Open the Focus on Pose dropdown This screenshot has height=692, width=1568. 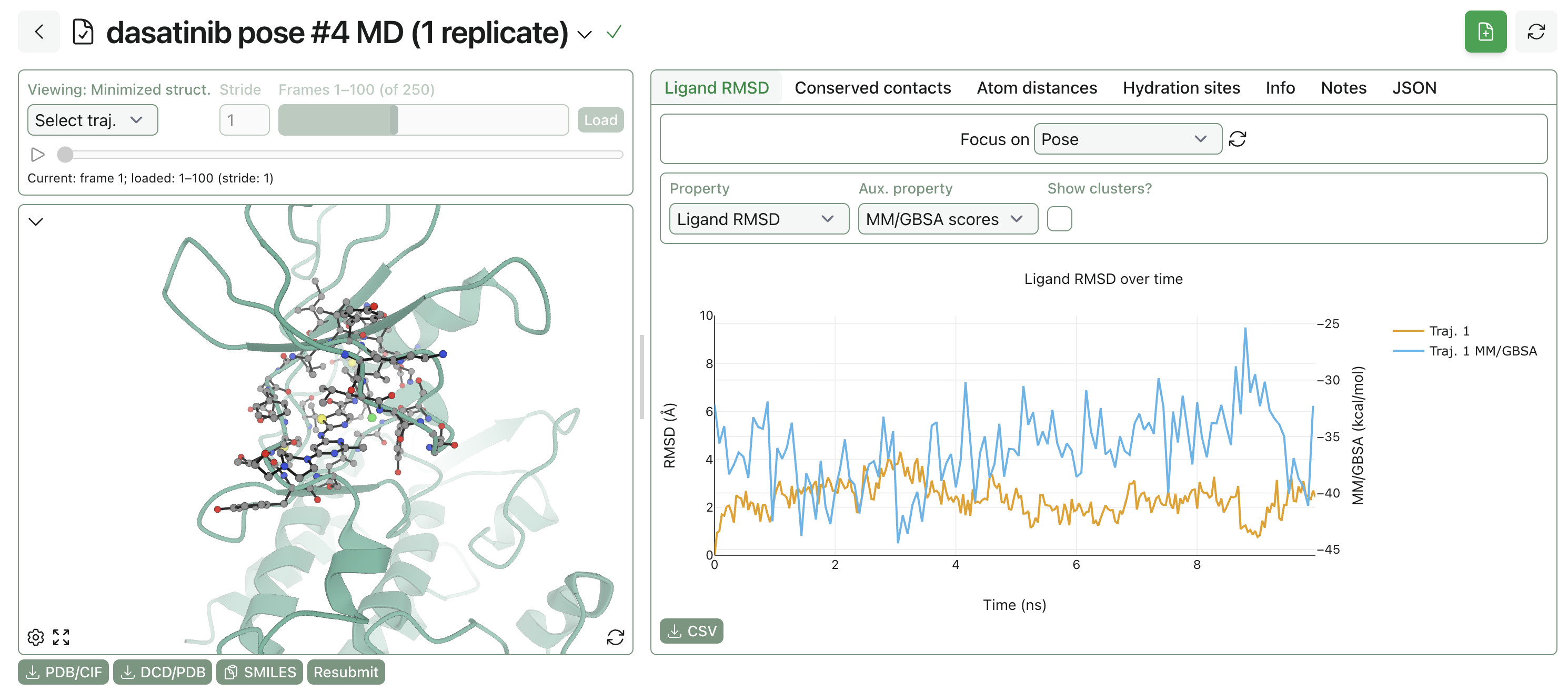tap(1127, 139)
